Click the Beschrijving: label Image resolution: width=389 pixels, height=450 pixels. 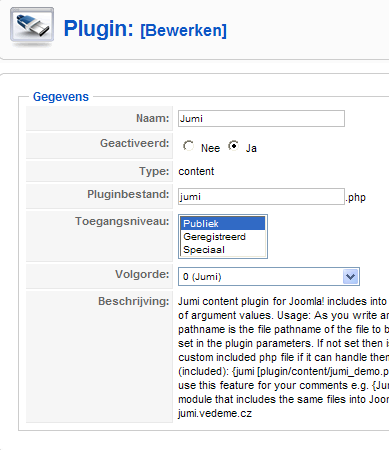[x=134, y=301]
